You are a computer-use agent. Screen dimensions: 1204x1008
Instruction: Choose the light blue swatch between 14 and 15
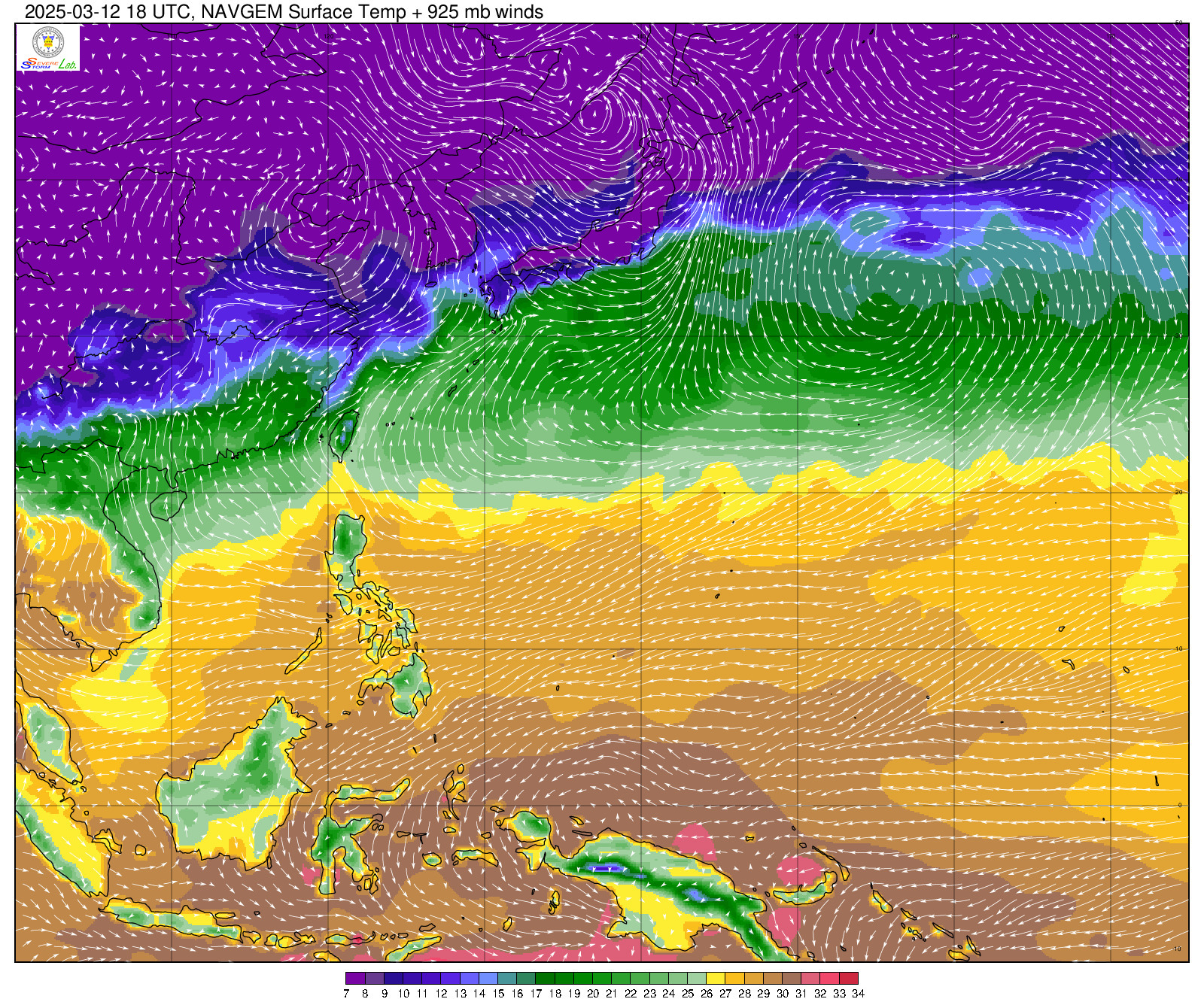(x=488, y=979)
